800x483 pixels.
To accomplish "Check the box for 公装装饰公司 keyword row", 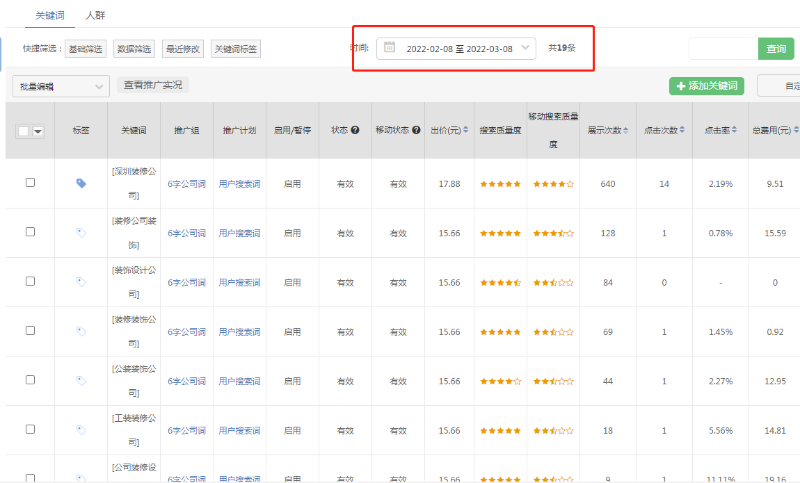I will 30,381.
